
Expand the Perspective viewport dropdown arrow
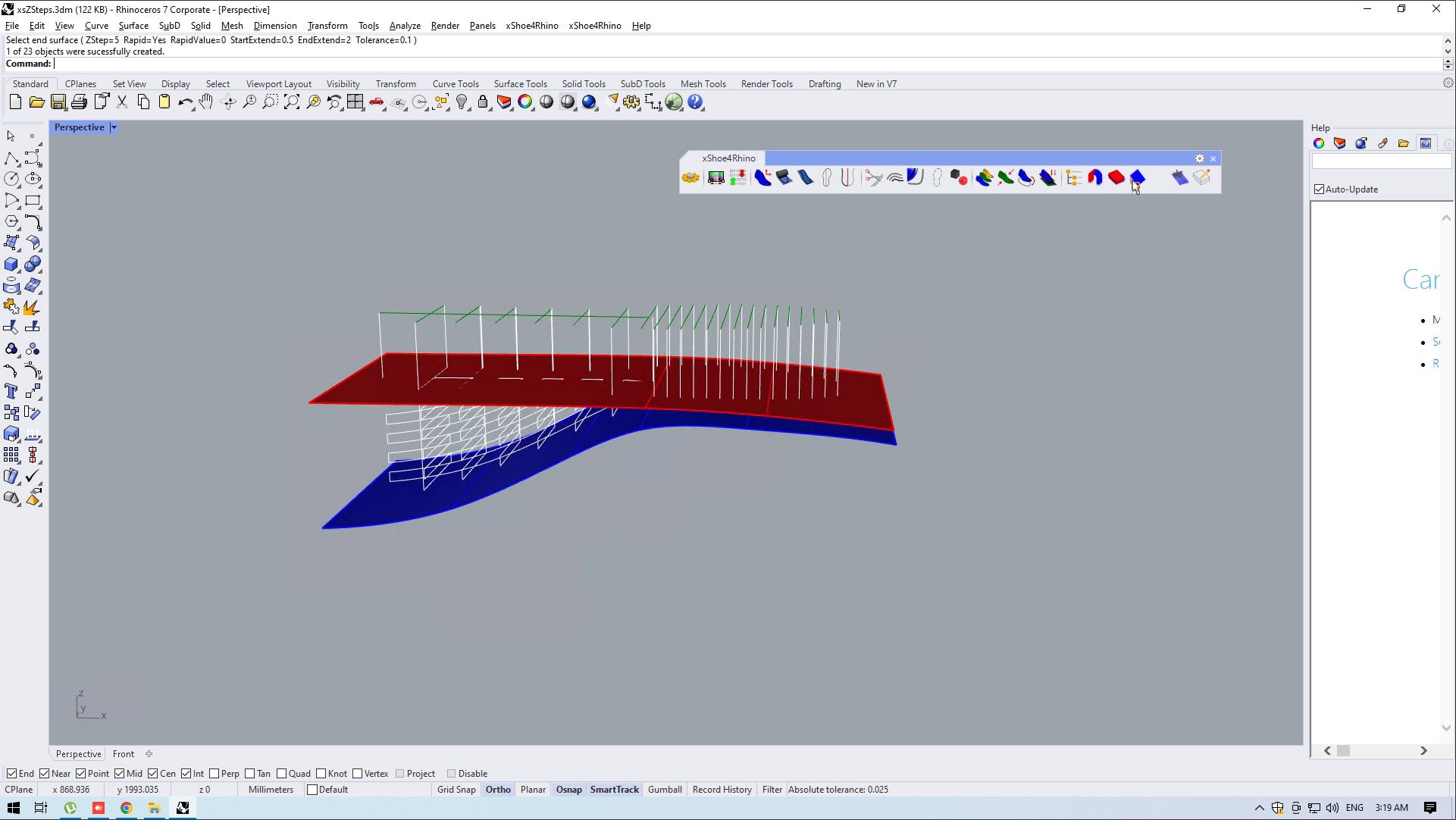pyautogui.click(x=114, y=127)
